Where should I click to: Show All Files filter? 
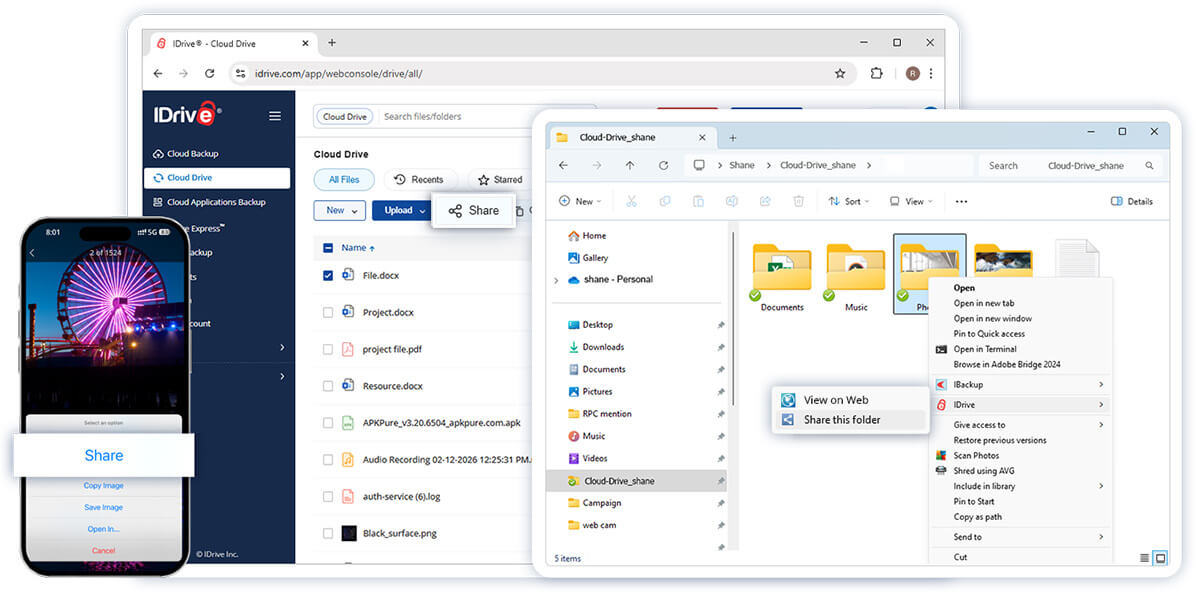click(x=344, y=180)
